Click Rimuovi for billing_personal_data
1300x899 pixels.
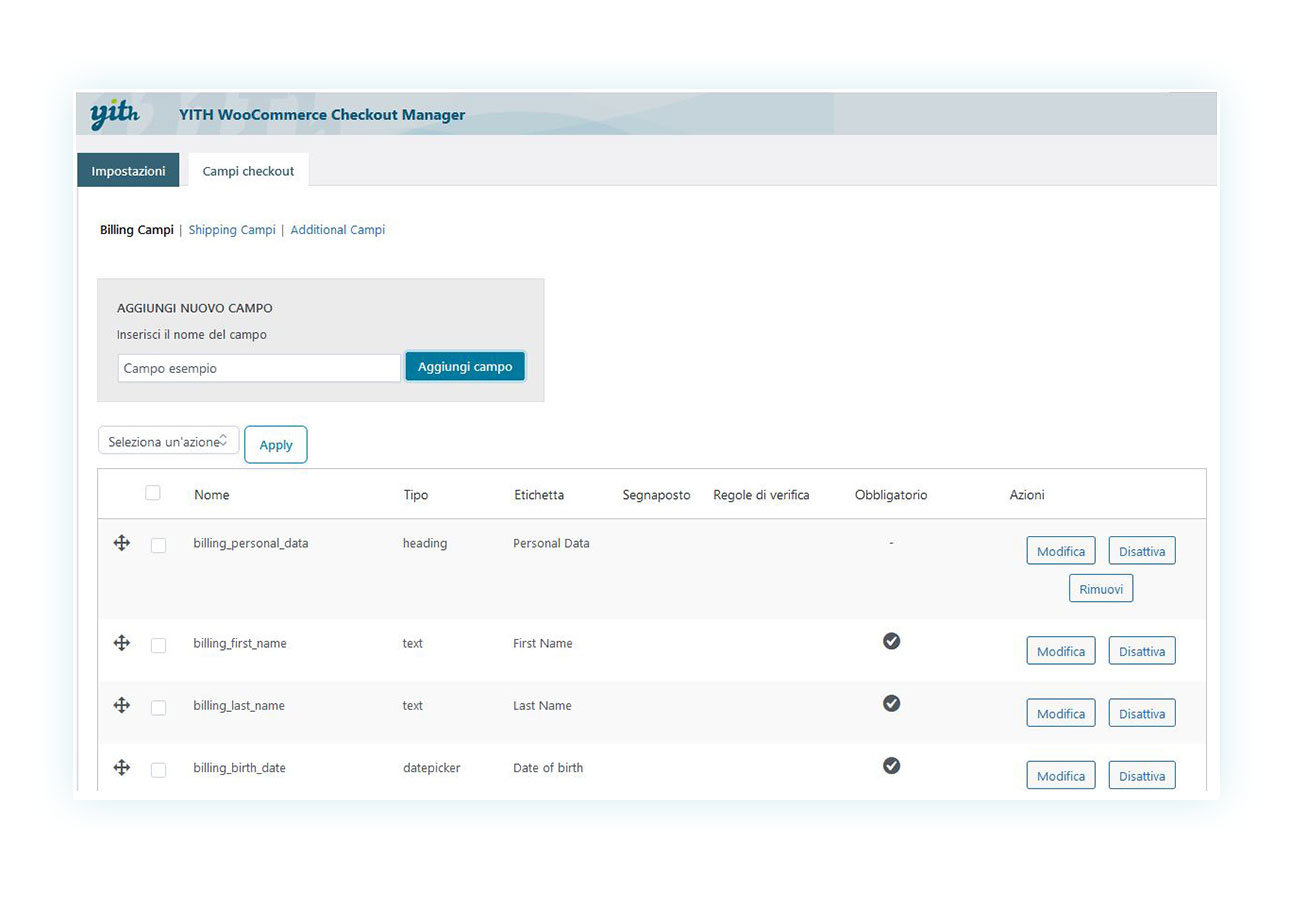tap(1101, 589)
